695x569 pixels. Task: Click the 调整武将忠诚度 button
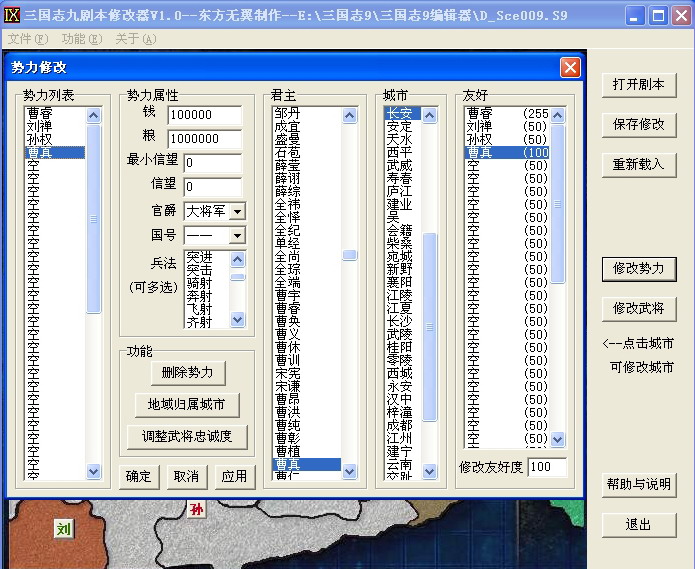tap(187, 436)
